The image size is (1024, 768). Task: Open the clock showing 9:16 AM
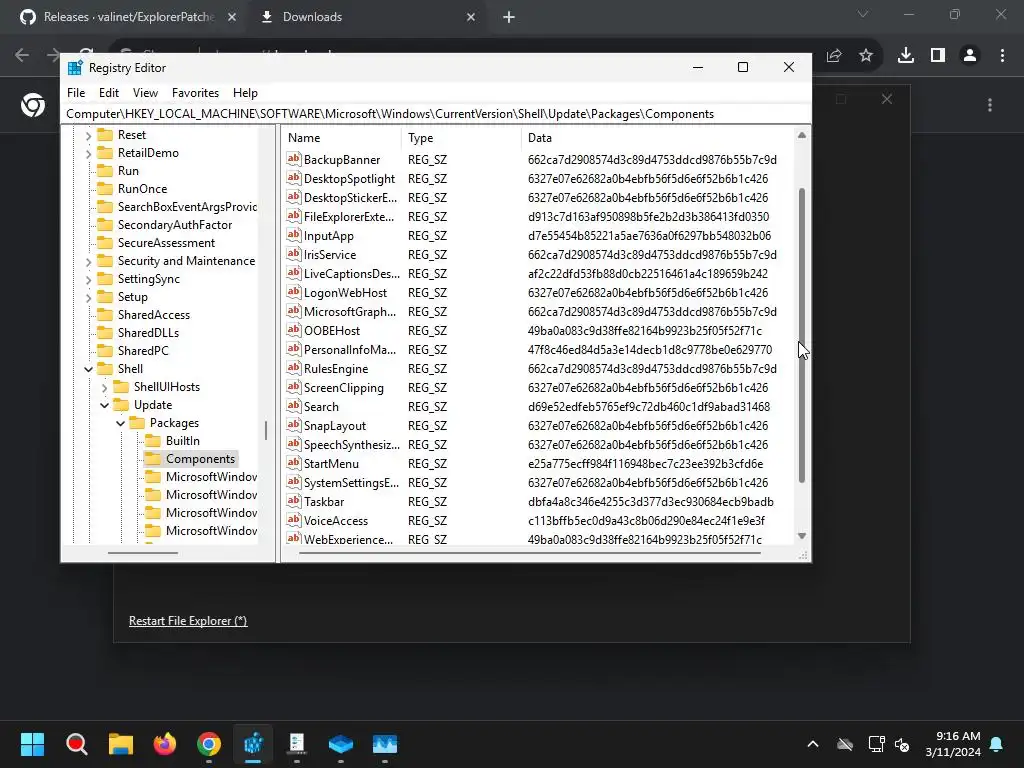(x=953, y=744)
